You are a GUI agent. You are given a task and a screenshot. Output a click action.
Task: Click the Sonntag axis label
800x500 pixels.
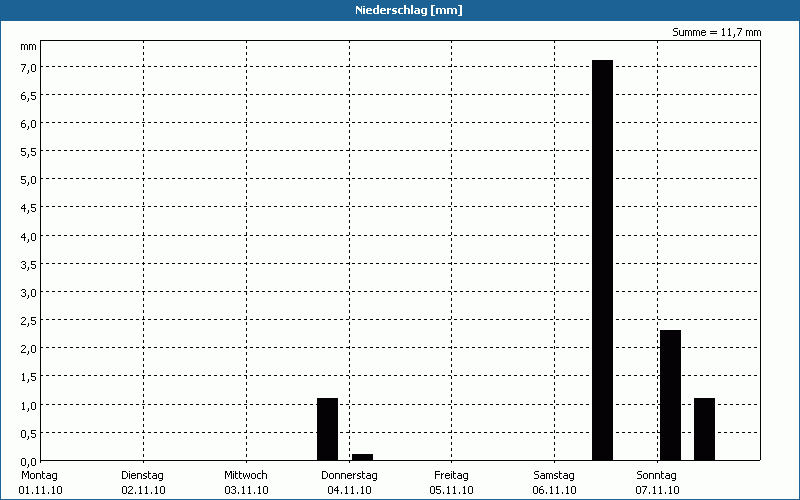click(x=657, y=475)
